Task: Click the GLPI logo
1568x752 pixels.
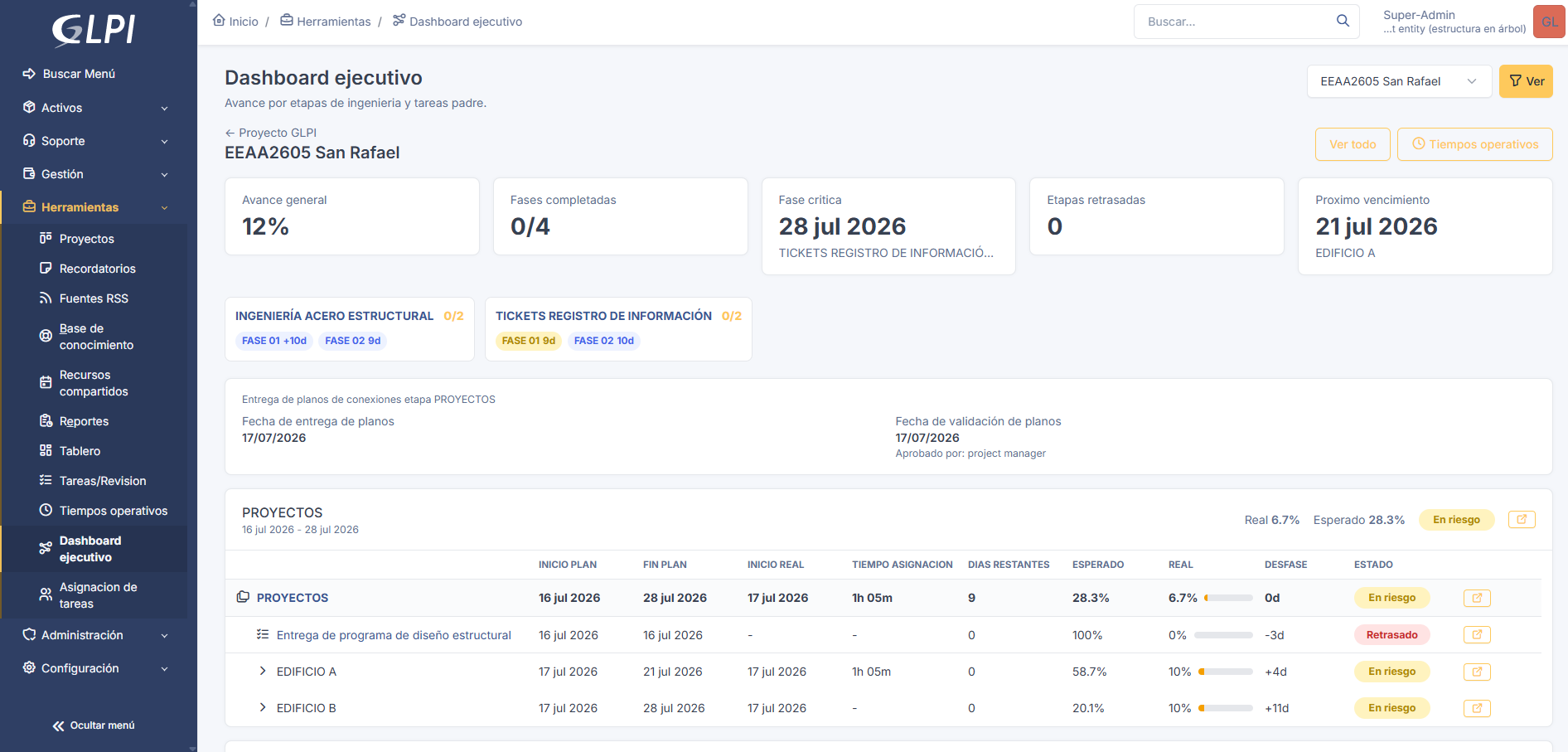Action: (94, 30)
